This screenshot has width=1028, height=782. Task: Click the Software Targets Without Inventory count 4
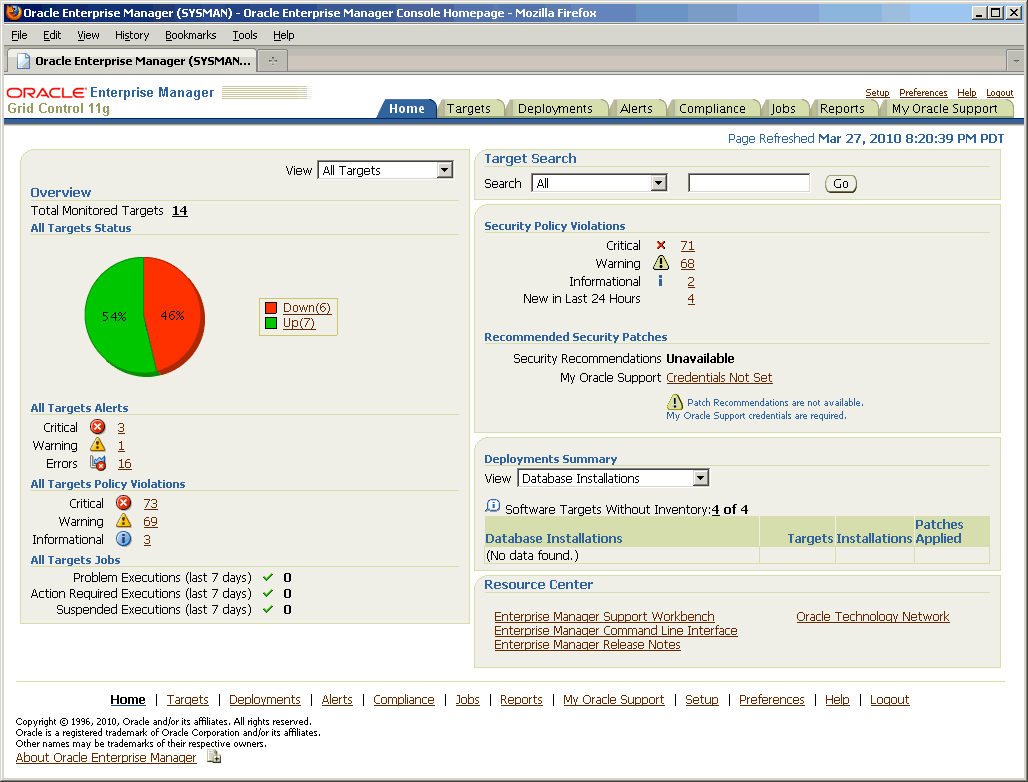tap(715, 509)
